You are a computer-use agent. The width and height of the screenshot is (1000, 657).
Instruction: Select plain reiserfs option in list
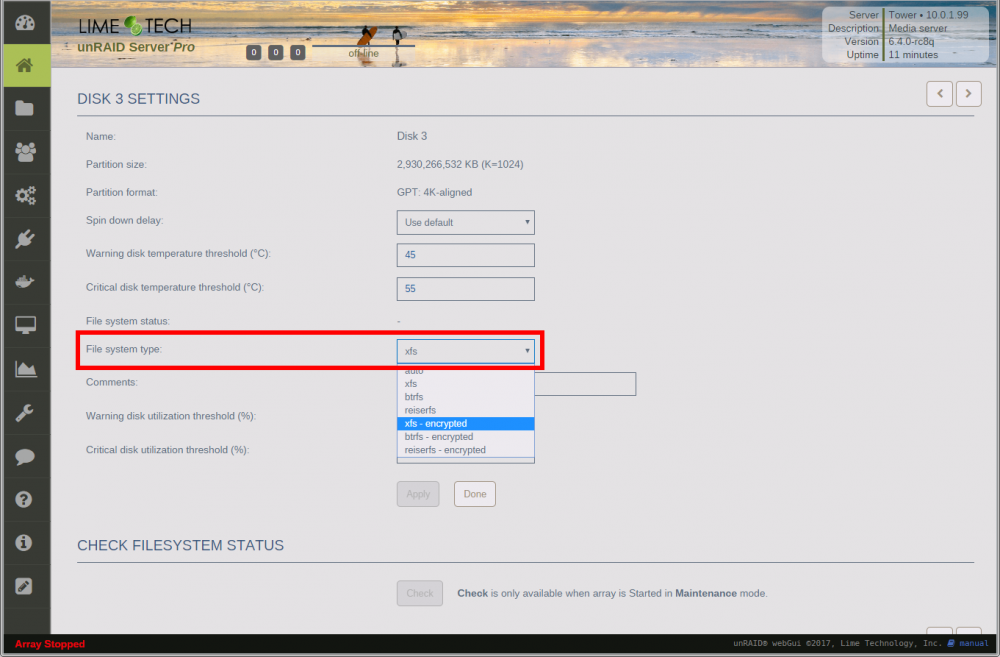click(x=466, y=410)
